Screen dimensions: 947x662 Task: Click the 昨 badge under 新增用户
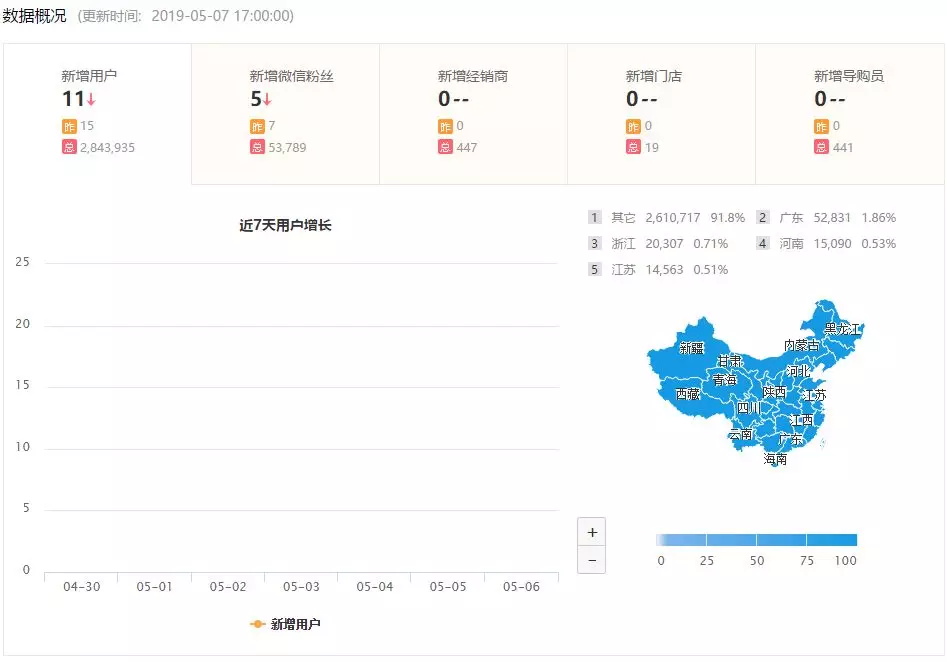click(69, 126)
